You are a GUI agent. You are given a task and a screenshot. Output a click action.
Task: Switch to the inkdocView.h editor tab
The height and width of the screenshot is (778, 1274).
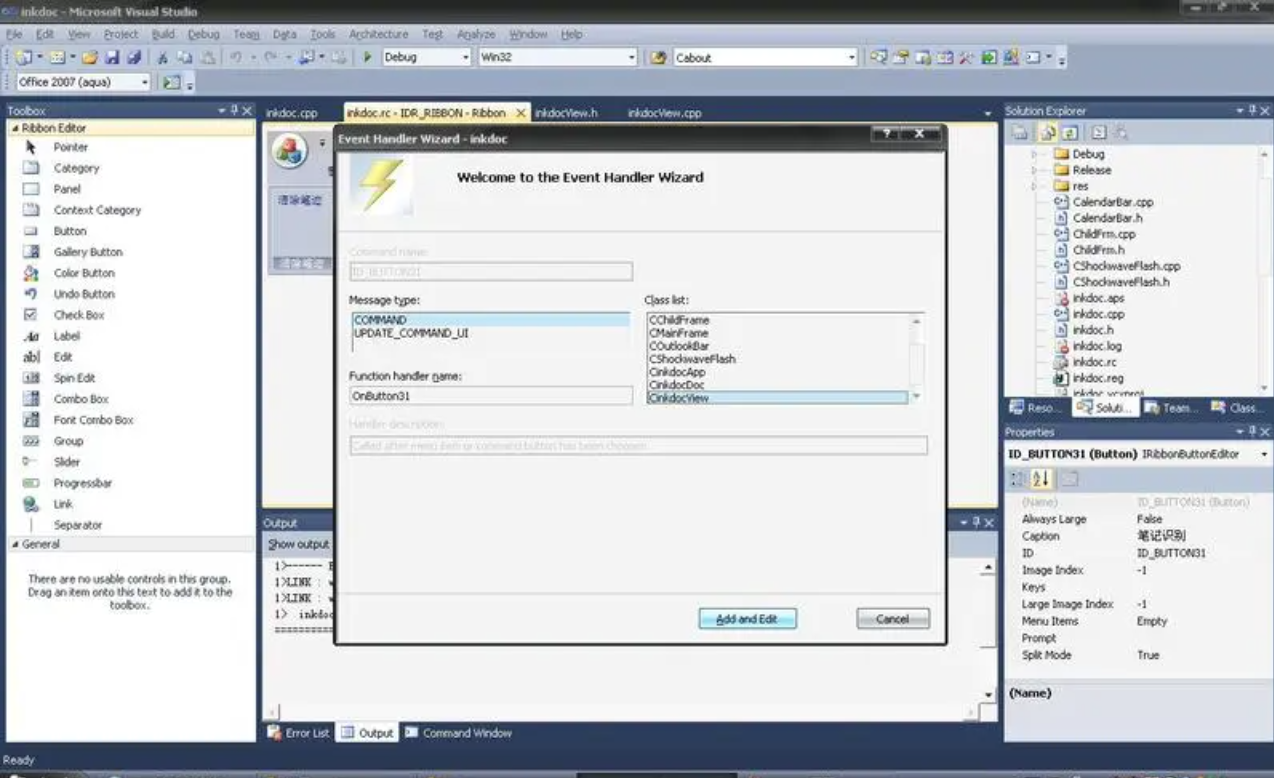pyautogui.click(x=566, y=113)
